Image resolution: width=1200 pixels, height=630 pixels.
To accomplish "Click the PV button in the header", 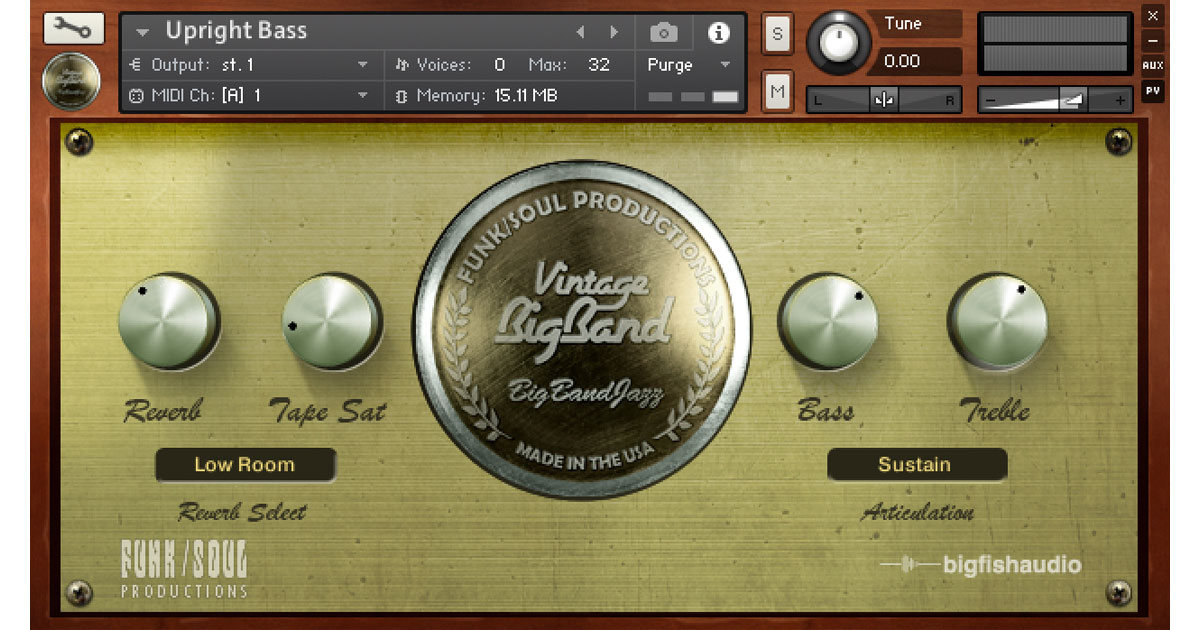I will pos(1153,91).
